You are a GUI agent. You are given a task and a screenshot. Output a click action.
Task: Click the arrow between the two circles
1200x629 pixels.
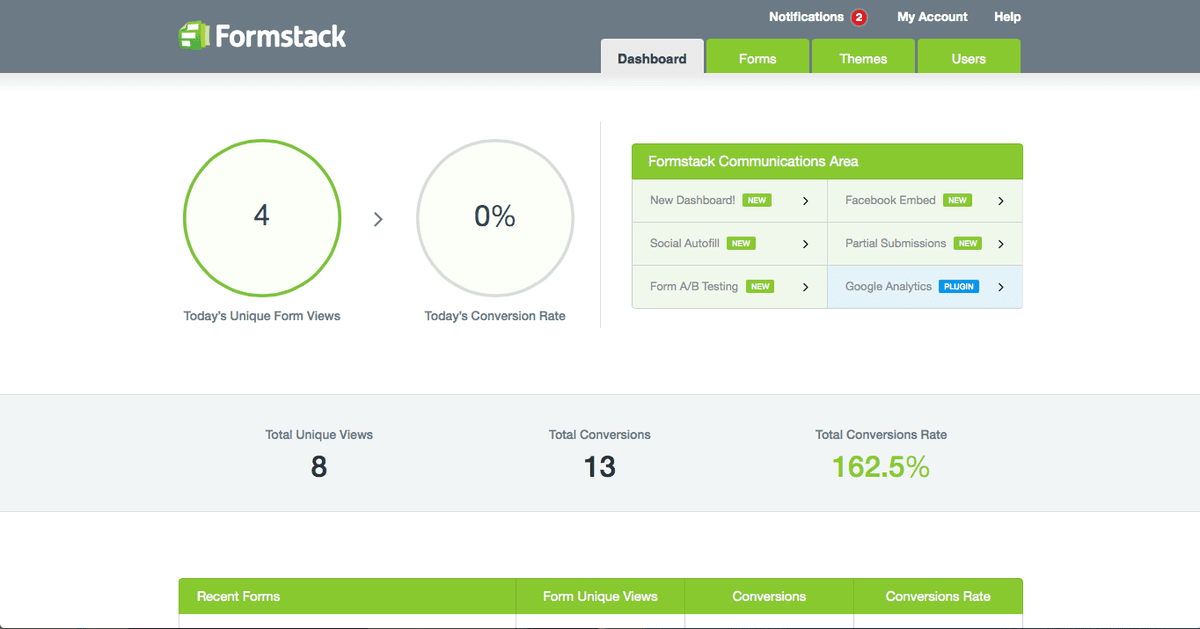[378, 219]
